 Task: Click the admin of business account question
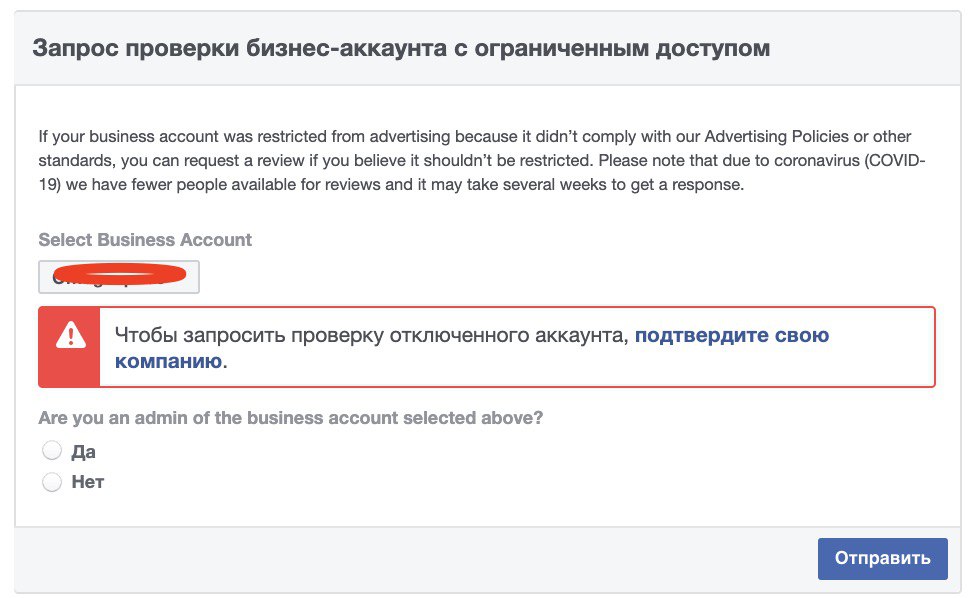click(291, 418)
